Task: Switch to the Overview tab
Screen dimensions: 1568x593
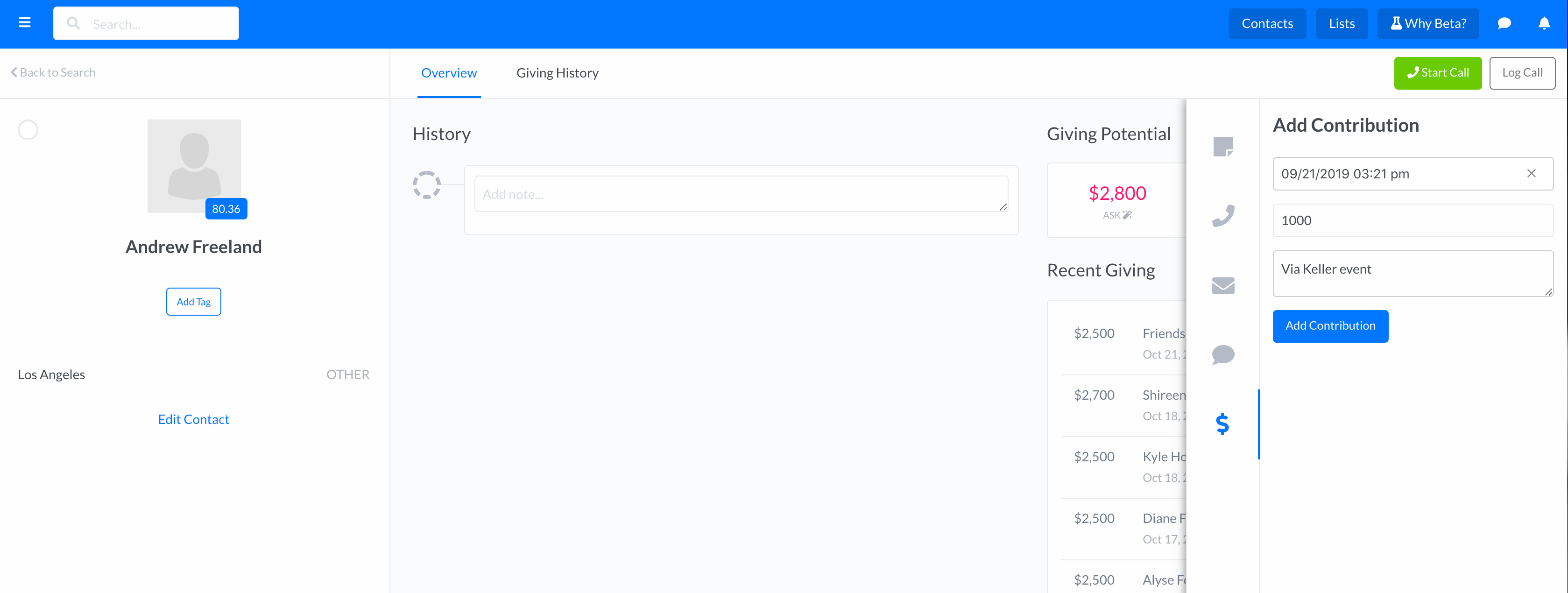Action: click(449, 73)
